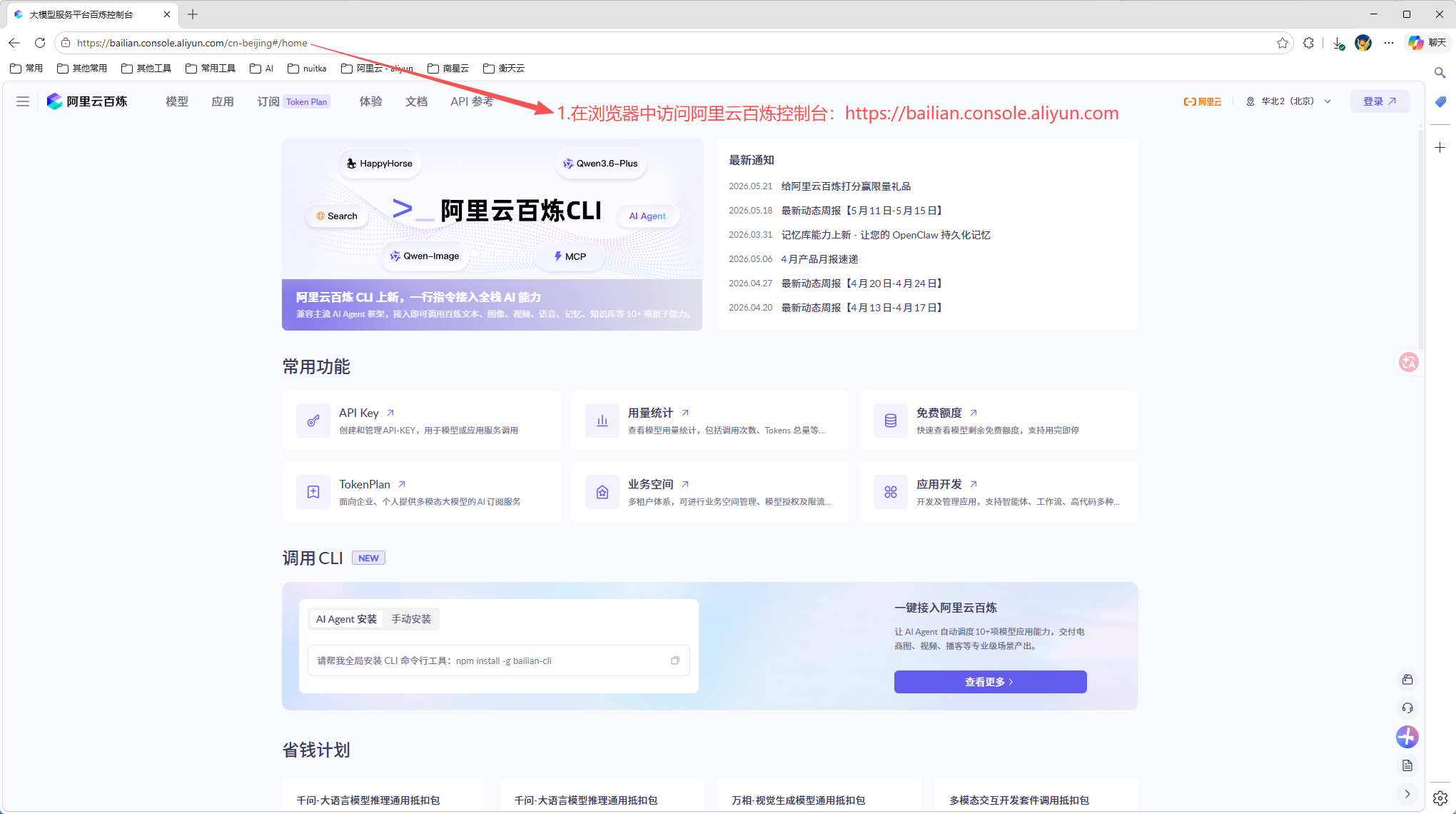Click the 业务空间 card icon

click(602, 492)
